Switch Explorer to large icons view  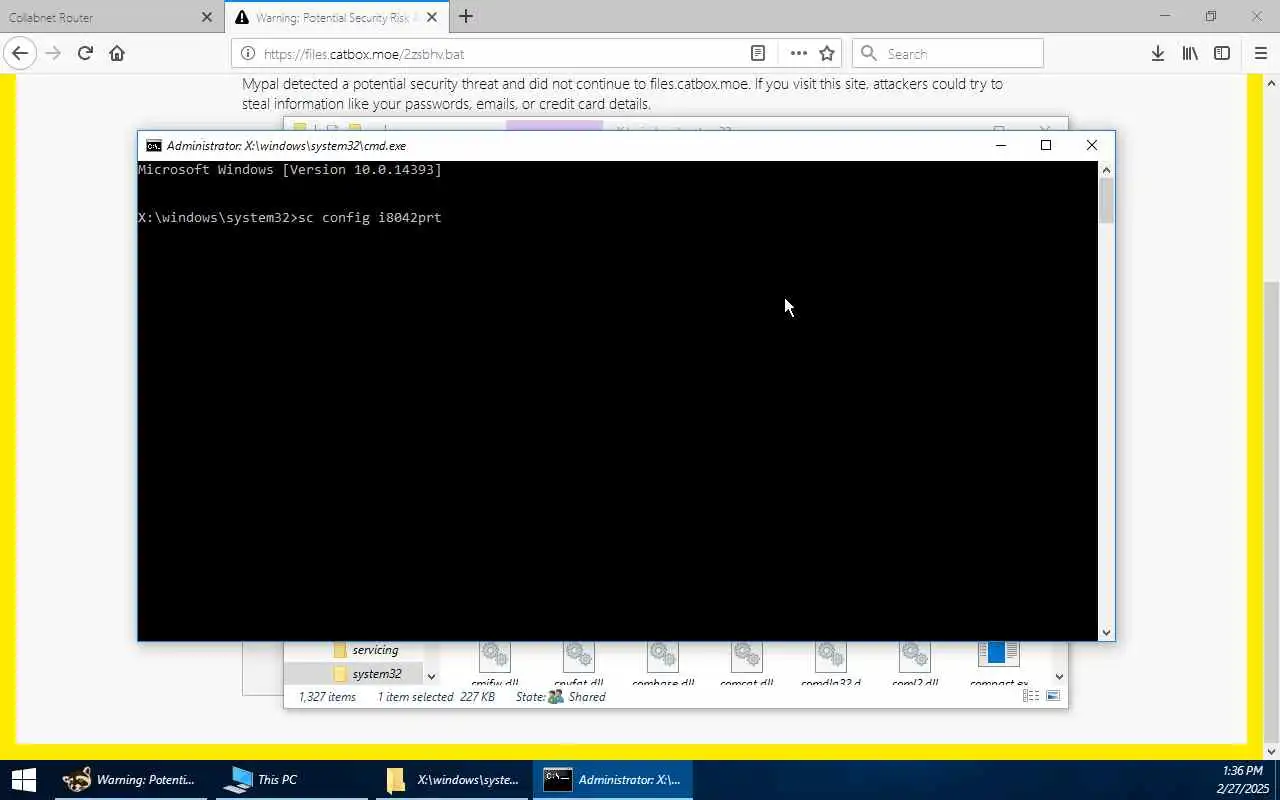tap(1053, 696)
